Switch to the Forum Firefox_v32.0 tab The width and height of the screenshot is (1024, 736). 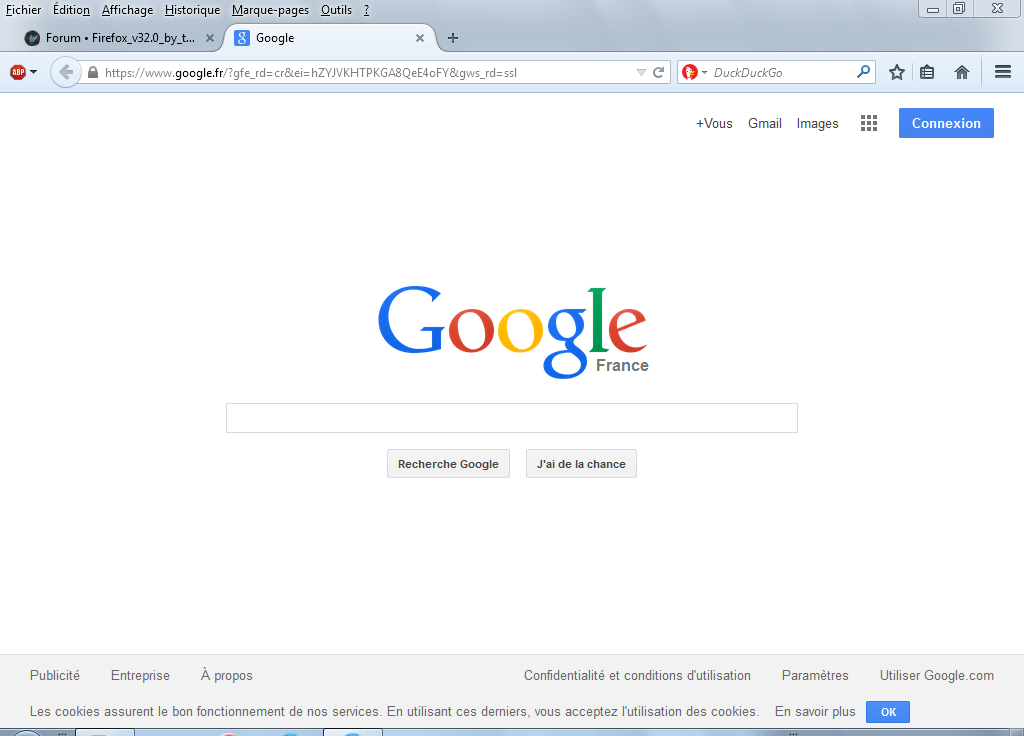click(x=120, y=38)
